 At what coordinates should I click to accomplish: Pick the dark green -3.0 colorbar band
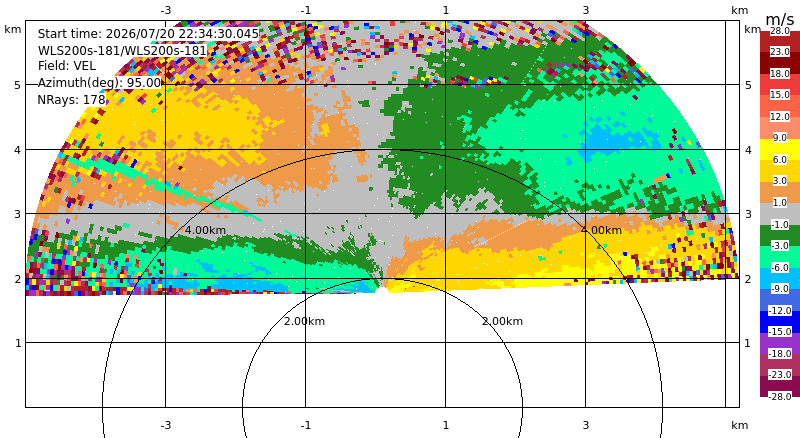pyautogui.click(x=780, y=236)
